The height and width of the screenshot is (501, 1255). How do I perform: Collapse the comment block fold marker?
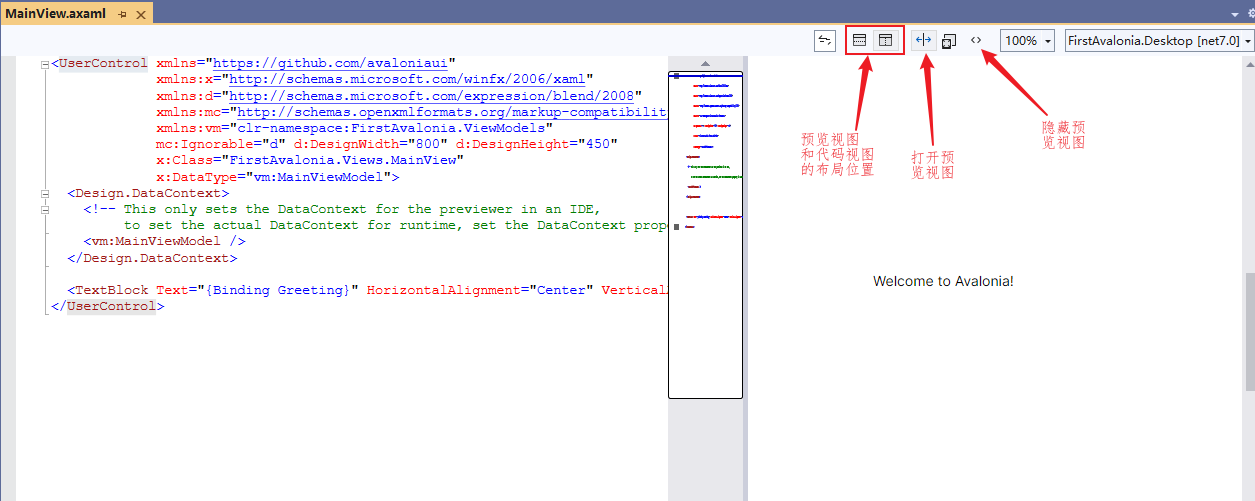click(44, 209)
